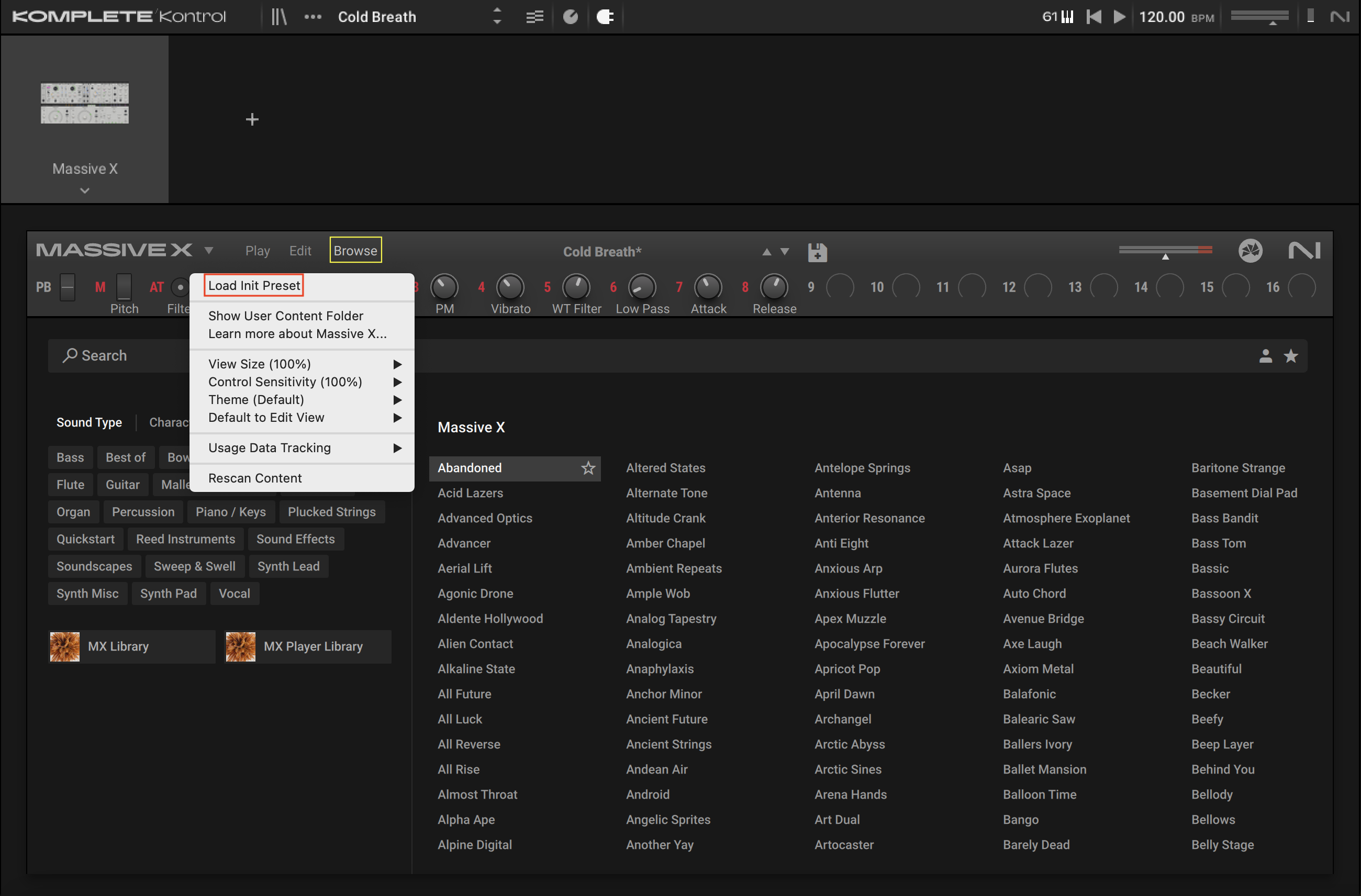Select previous preset with up arrow
Viewport: 1361px width, 896px height.
(767, 252)
